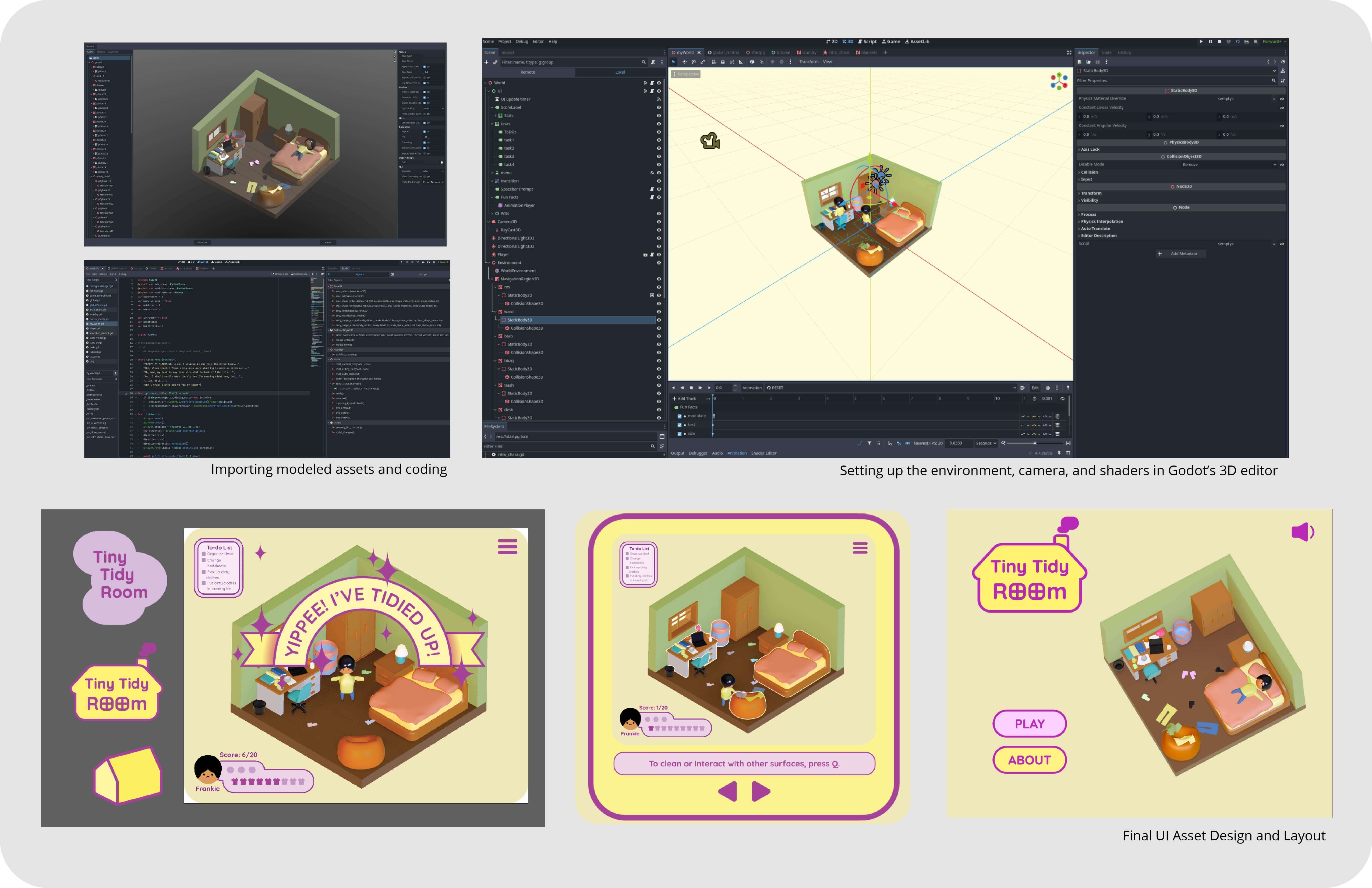Image resolution: width=1372 pixels, height=888 pixels.
Task: Switch to the Shader Editor bottom tab
Action: point(763,453)
